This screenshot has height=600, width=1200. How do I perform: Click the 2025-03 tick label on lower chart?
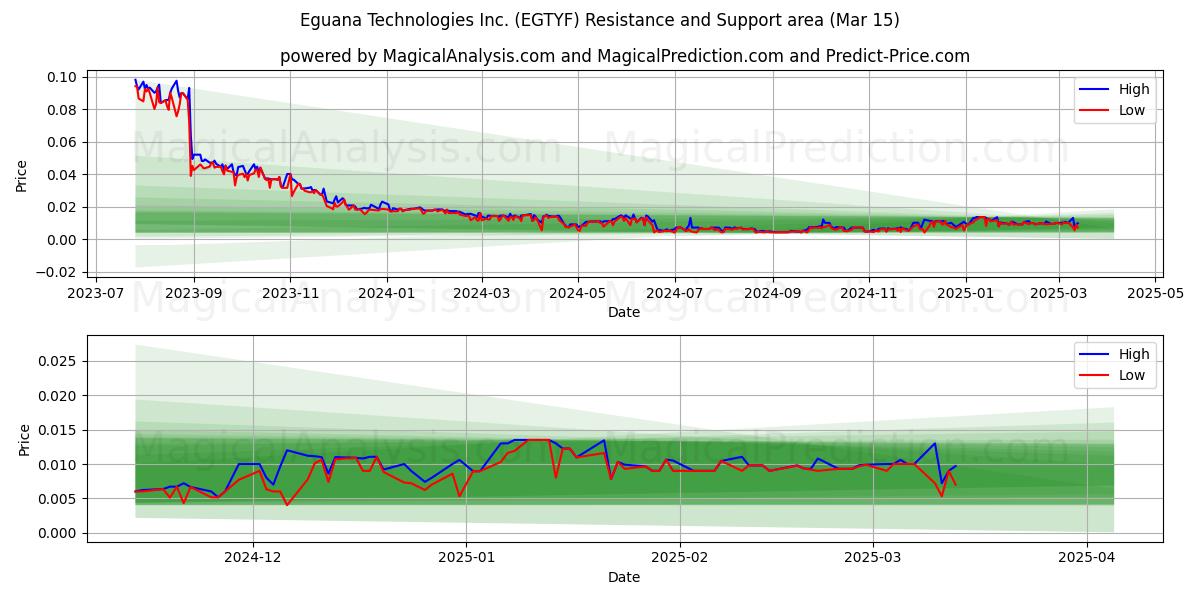tap(873, 559)
